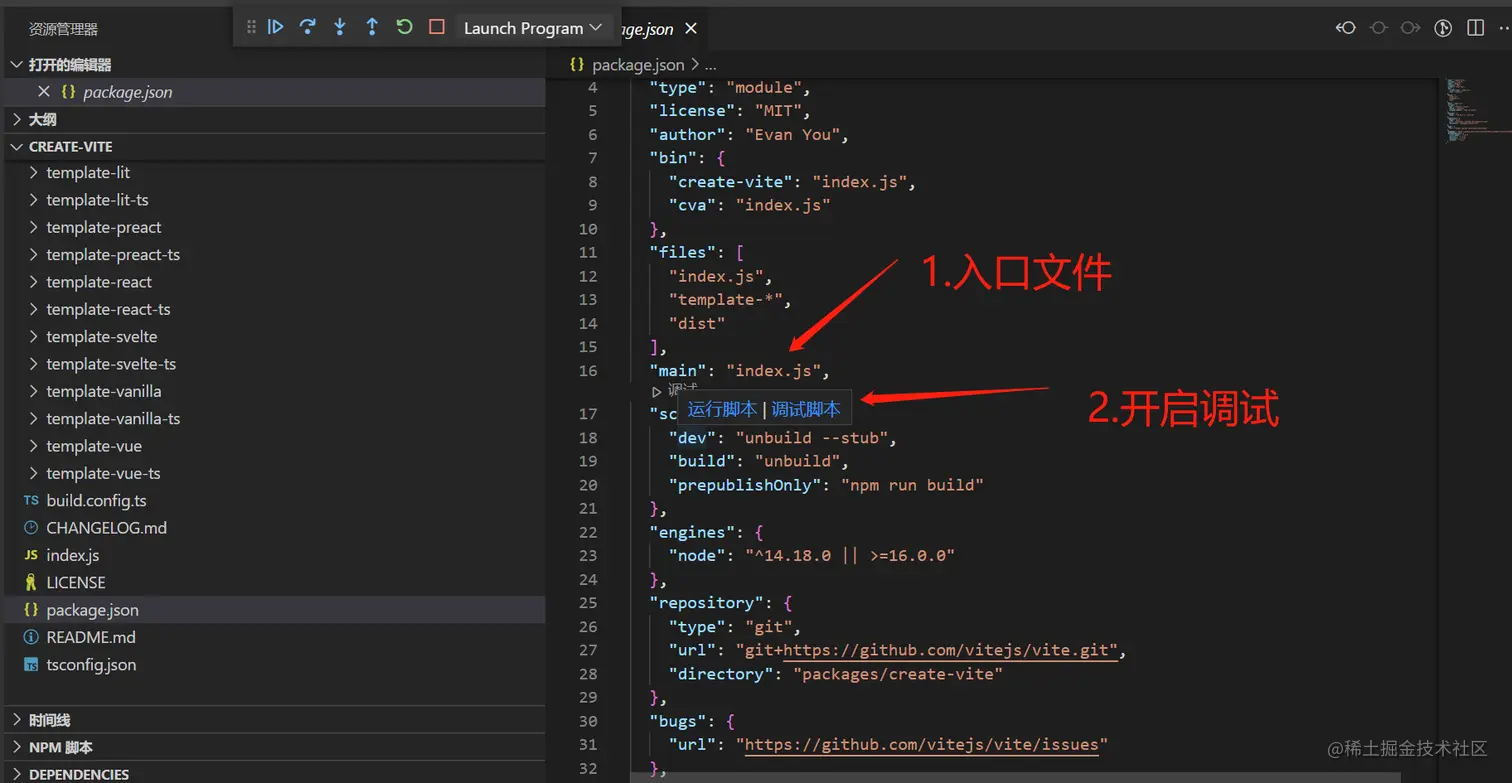Viewport: 1512px width, 783px height.
Task: Split the editor to the right
Action: [x=1475, y=28]
